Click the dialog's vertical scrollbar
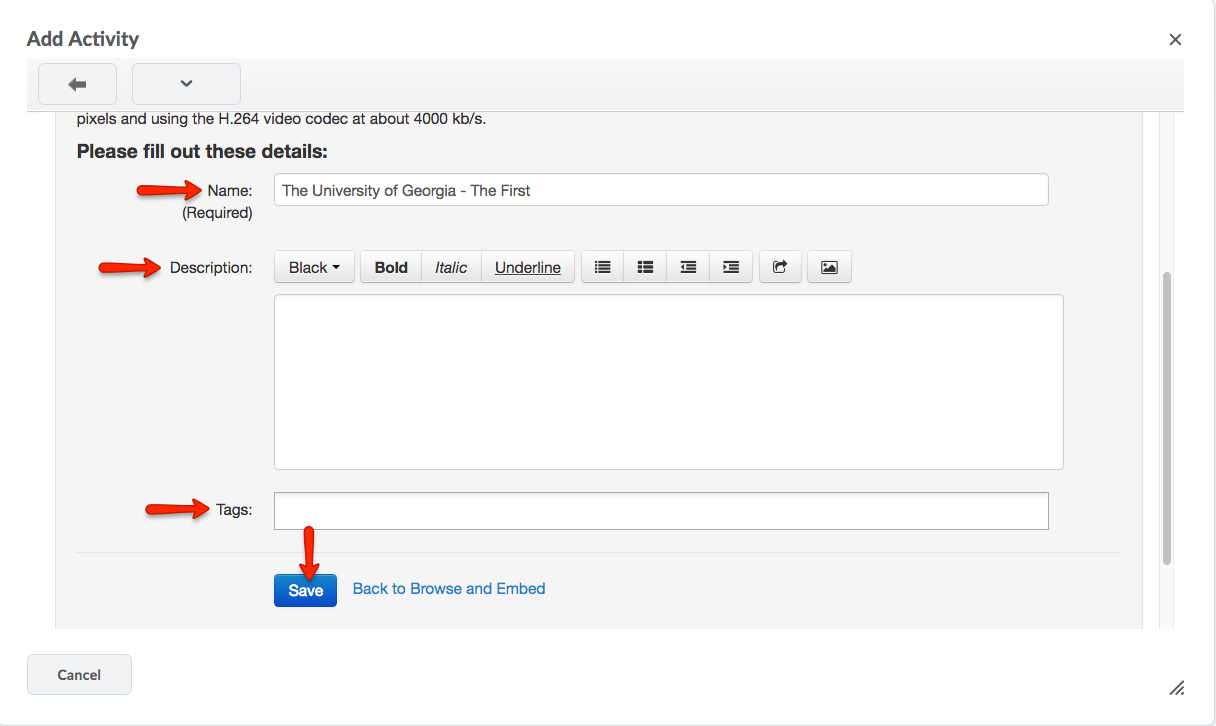 tap(1166, 417)
